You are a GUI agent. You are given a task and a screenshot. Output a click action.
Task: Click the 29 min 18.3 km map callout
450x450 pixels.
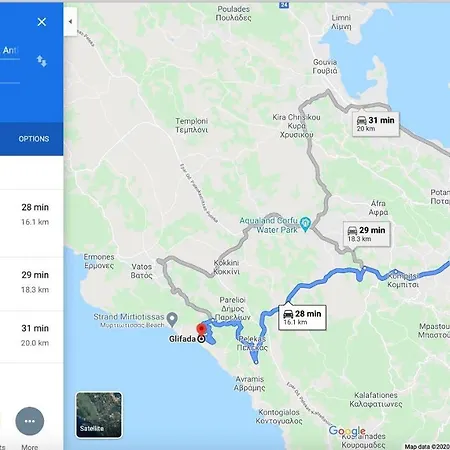(367, 234)
